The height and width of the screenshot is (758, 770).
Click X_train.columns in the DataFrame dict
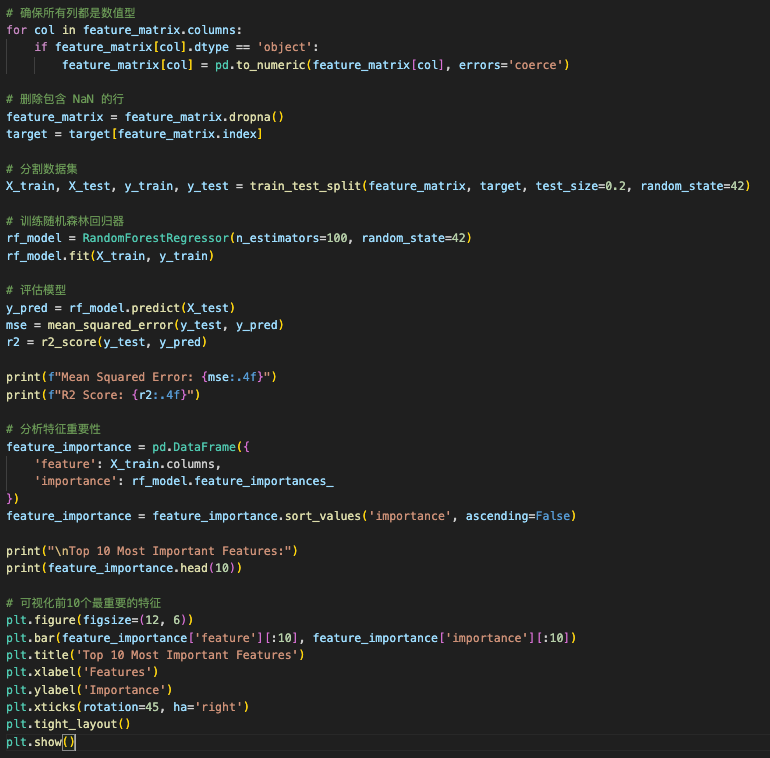162,464
